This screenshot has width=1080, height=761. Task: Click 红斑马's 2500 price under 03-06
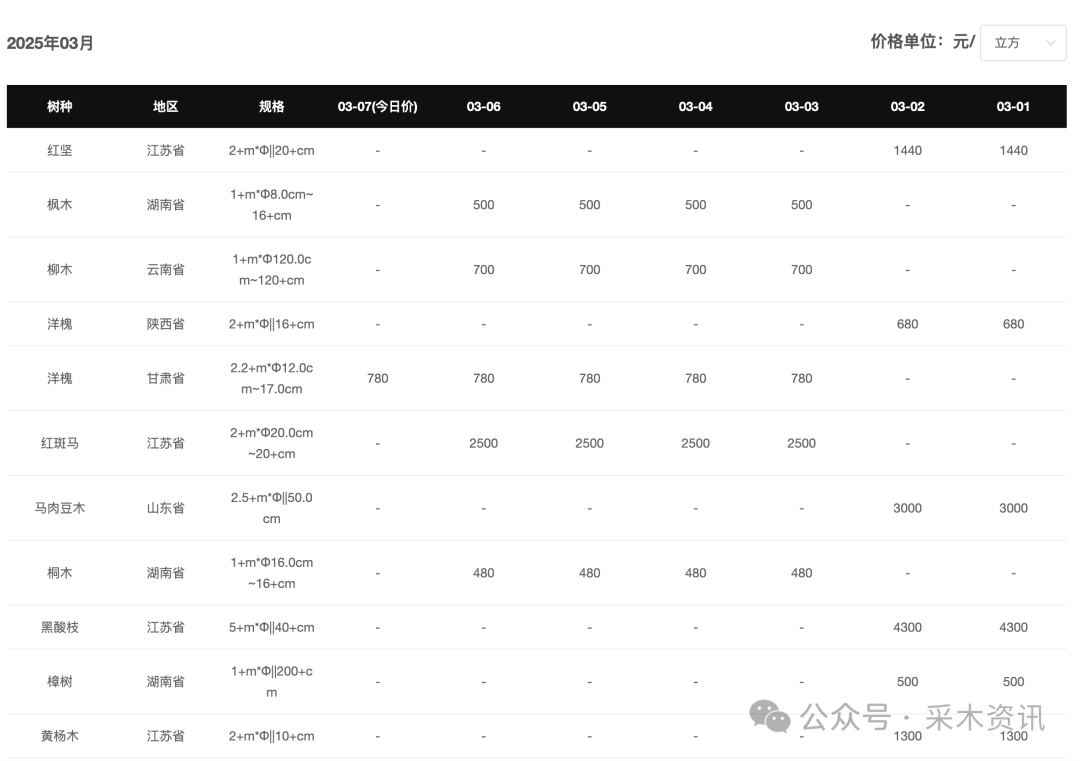click(x=484, y=443)
